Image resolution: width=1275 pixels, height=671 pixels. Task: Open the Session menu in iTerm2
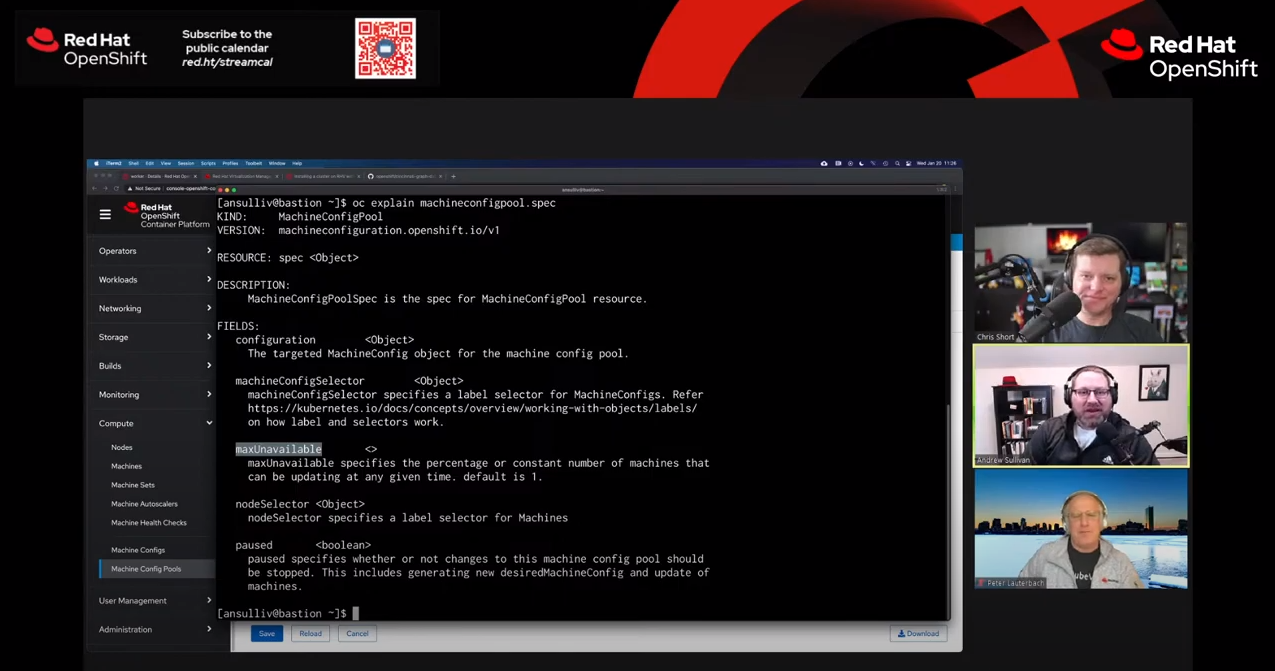[185, 163]
